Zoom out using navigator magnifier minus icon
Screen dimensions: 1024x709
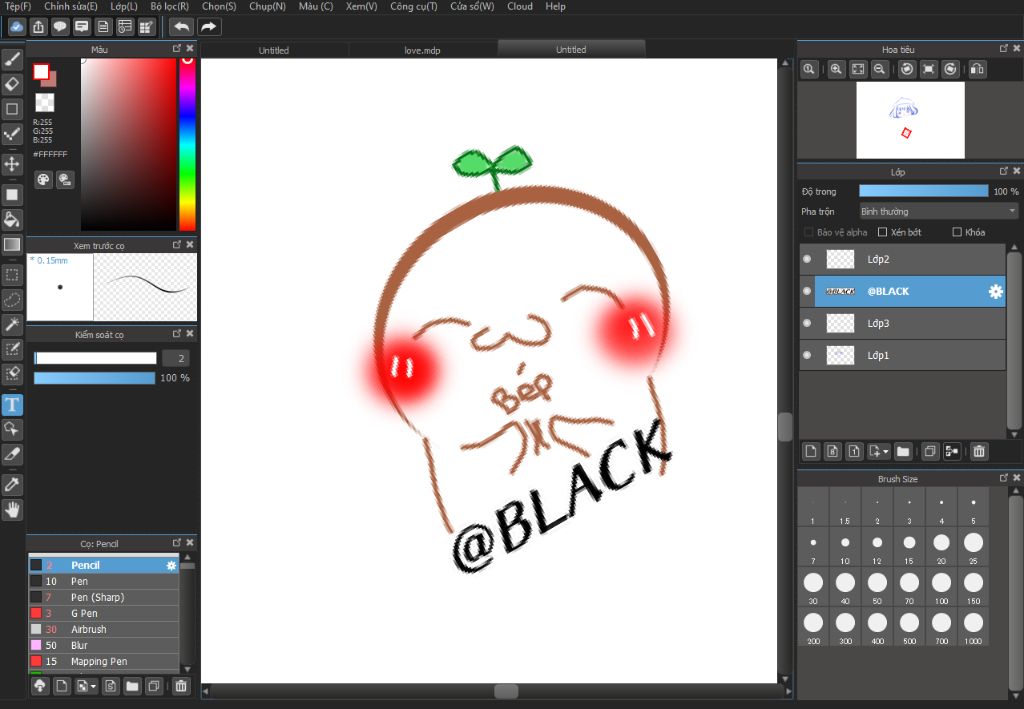[x=880, y=69]
